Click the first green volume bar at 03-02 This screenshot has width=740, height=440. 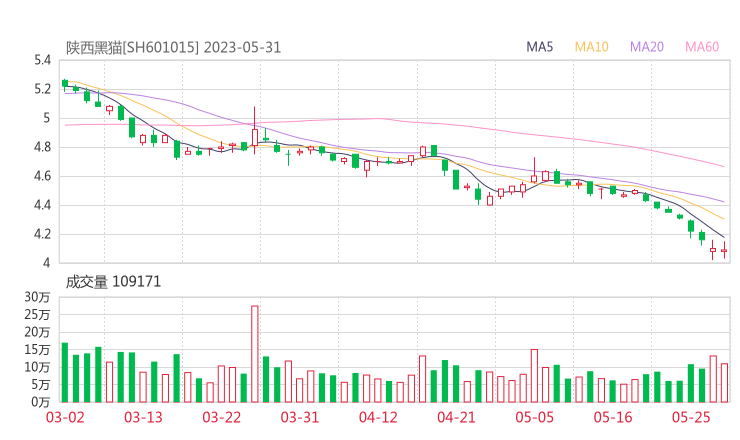click(x=65, y=372)
